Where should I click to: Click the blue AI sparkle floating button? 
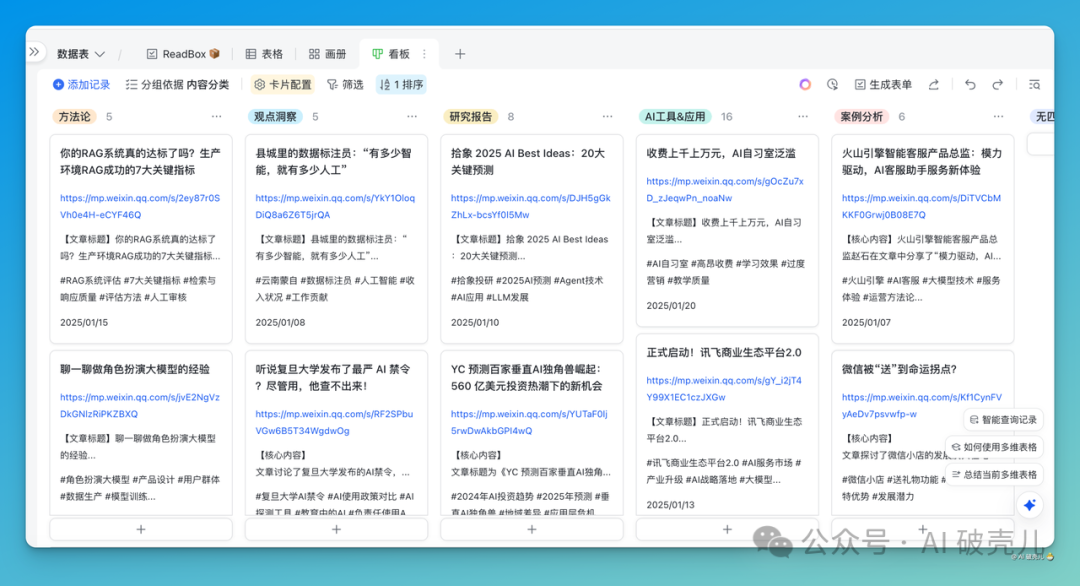point(1029,505)
